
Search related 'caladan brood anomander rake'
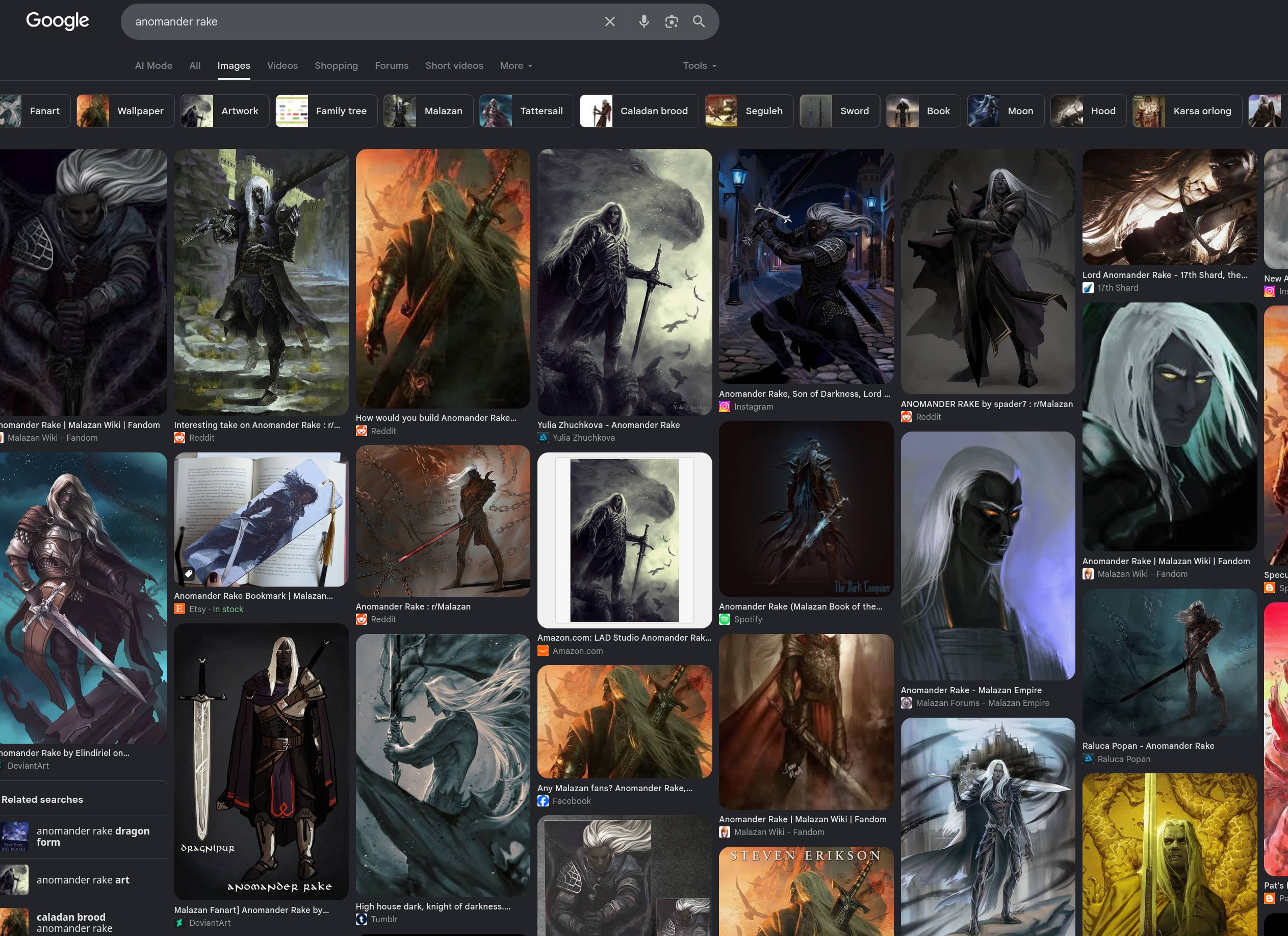tap(83, 920)
